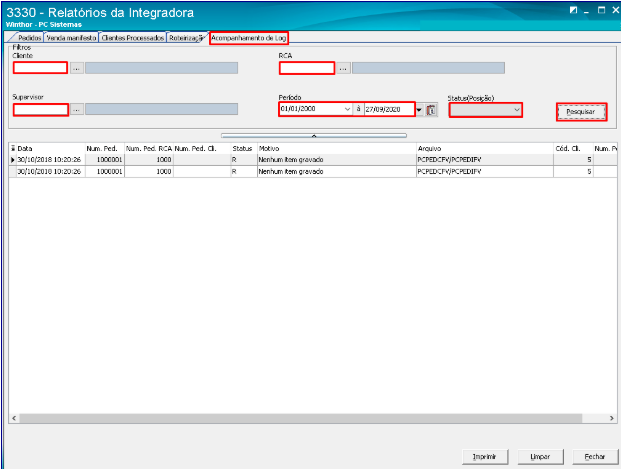Open the RCA lookup ellipsis button
Image resolution: width=621 pixels, height=469 pixels.
(x=343, y=68)
